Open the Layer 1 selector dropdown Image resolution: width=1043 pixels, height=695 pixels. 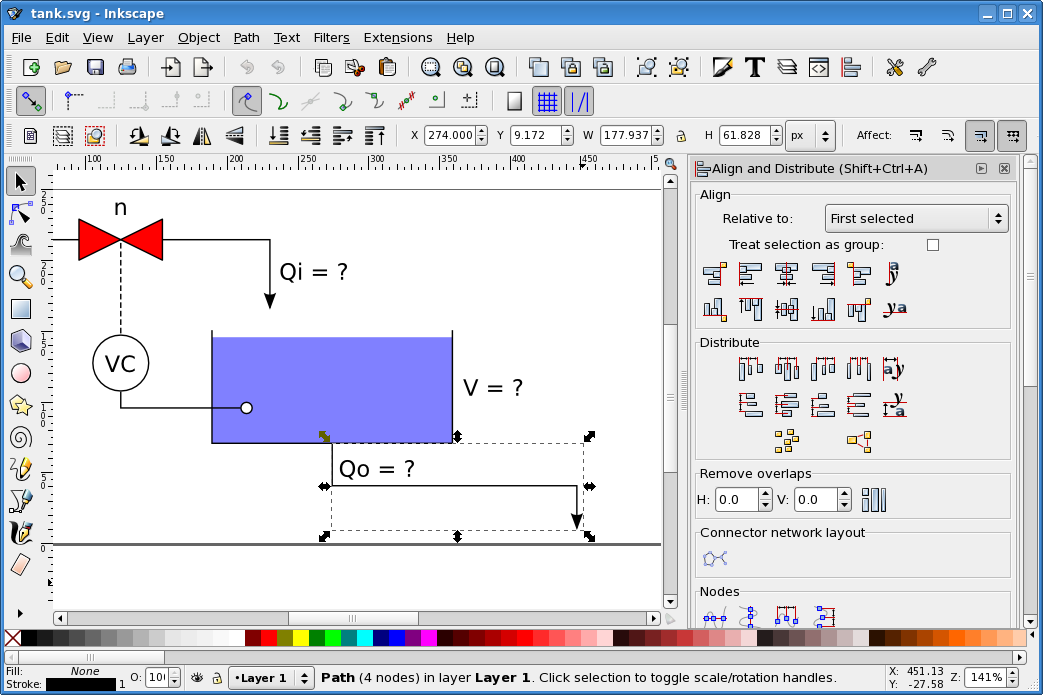(271, 678)
